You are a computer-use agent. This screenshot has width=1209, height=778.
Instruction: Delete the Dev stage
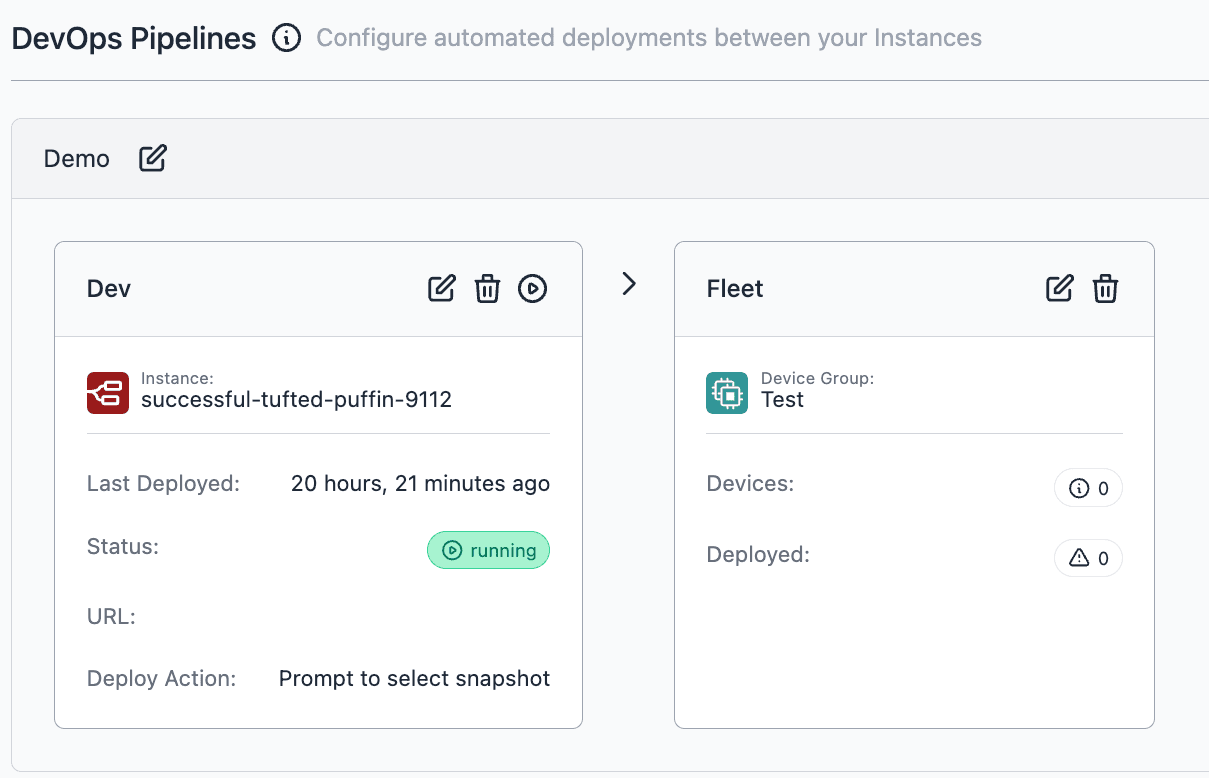point(487,289)
